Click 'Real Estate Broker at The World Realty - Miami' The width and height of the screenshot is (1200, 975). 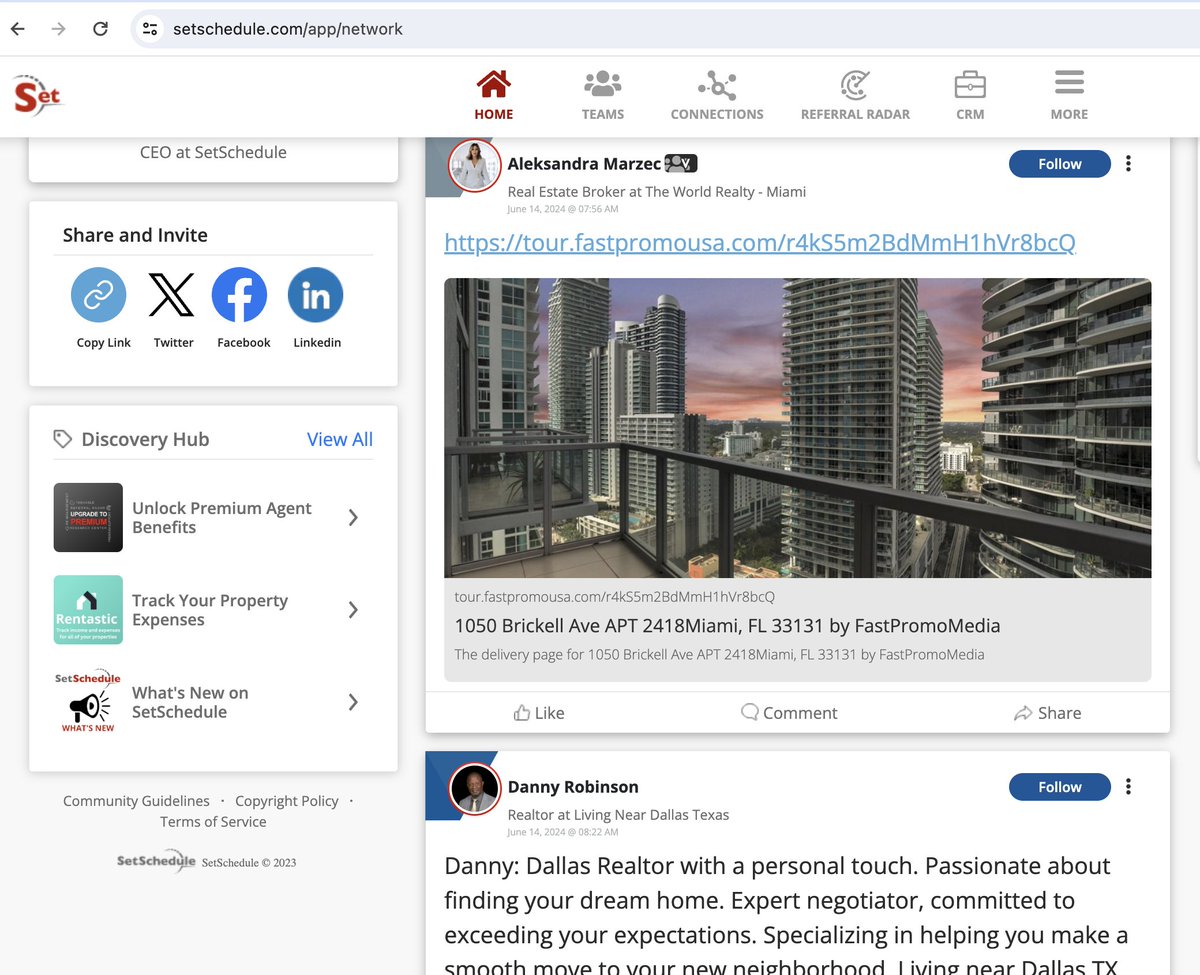pyautogui.click(x=657, y=192)
